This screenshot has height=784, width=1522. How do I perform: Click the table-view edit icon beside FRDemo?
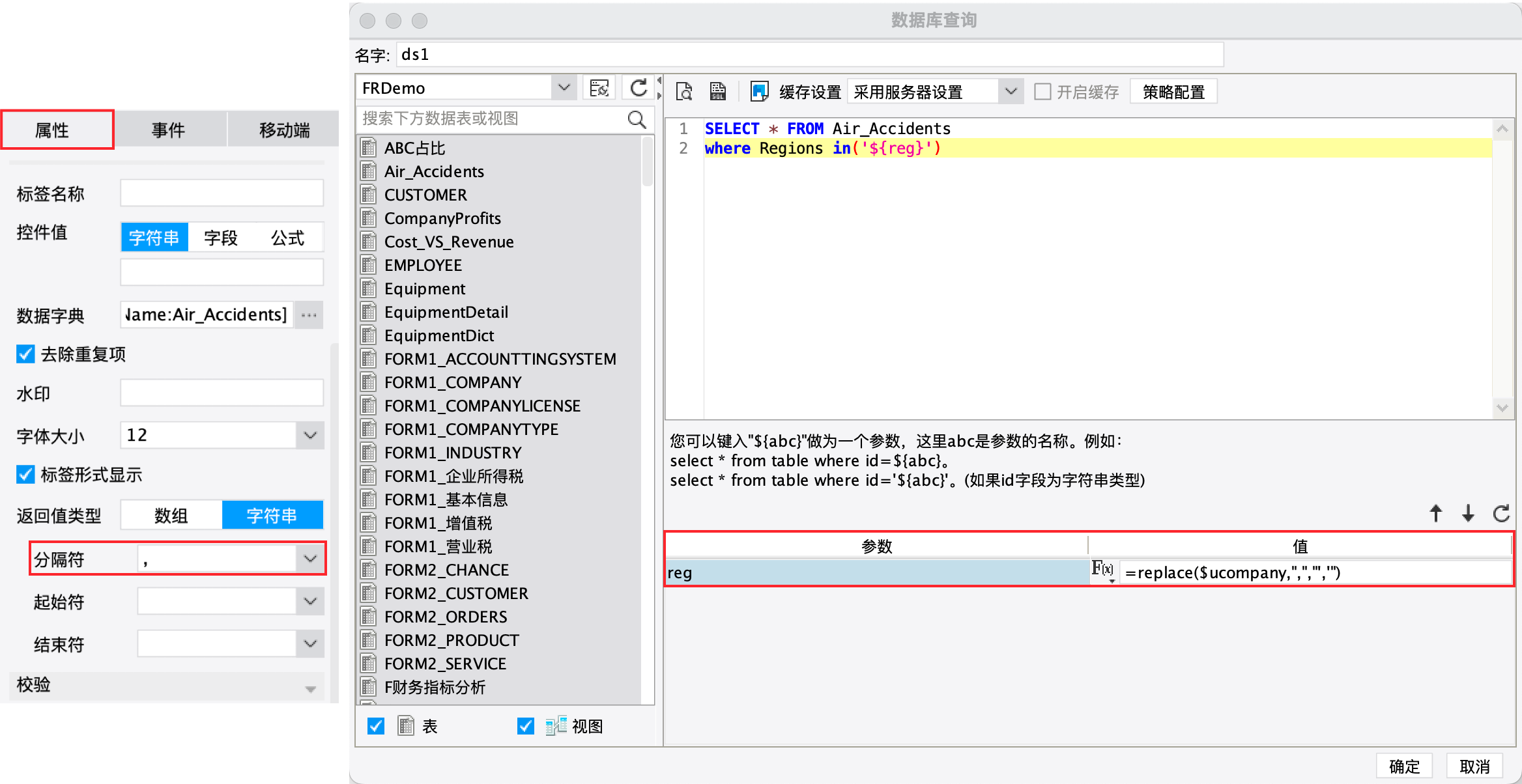599,88
